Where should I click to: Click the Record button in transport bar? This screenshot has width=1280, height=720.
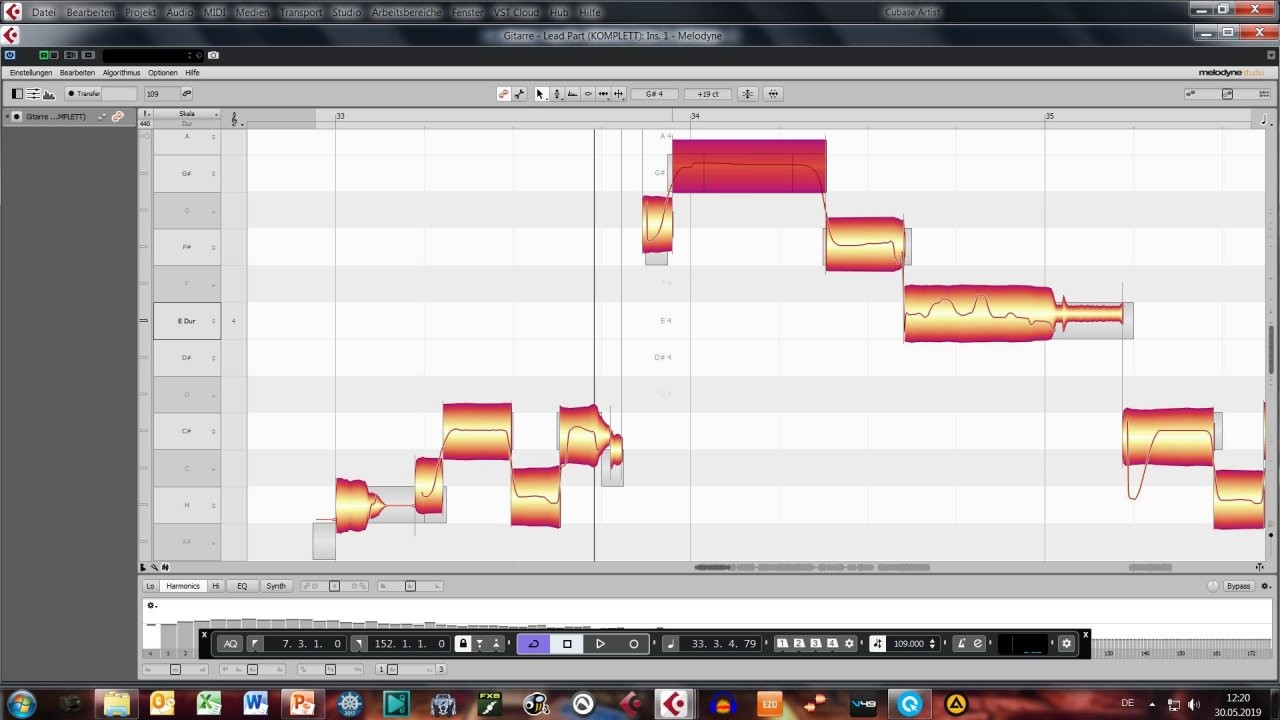pyautogui.click(x=633, y=644)
